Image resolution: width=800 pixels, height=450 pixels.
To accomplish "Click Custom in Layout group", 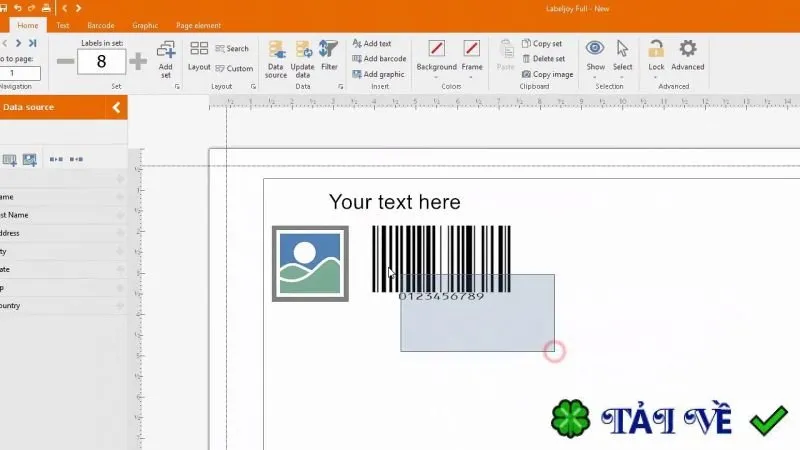I will pos(234,68).
